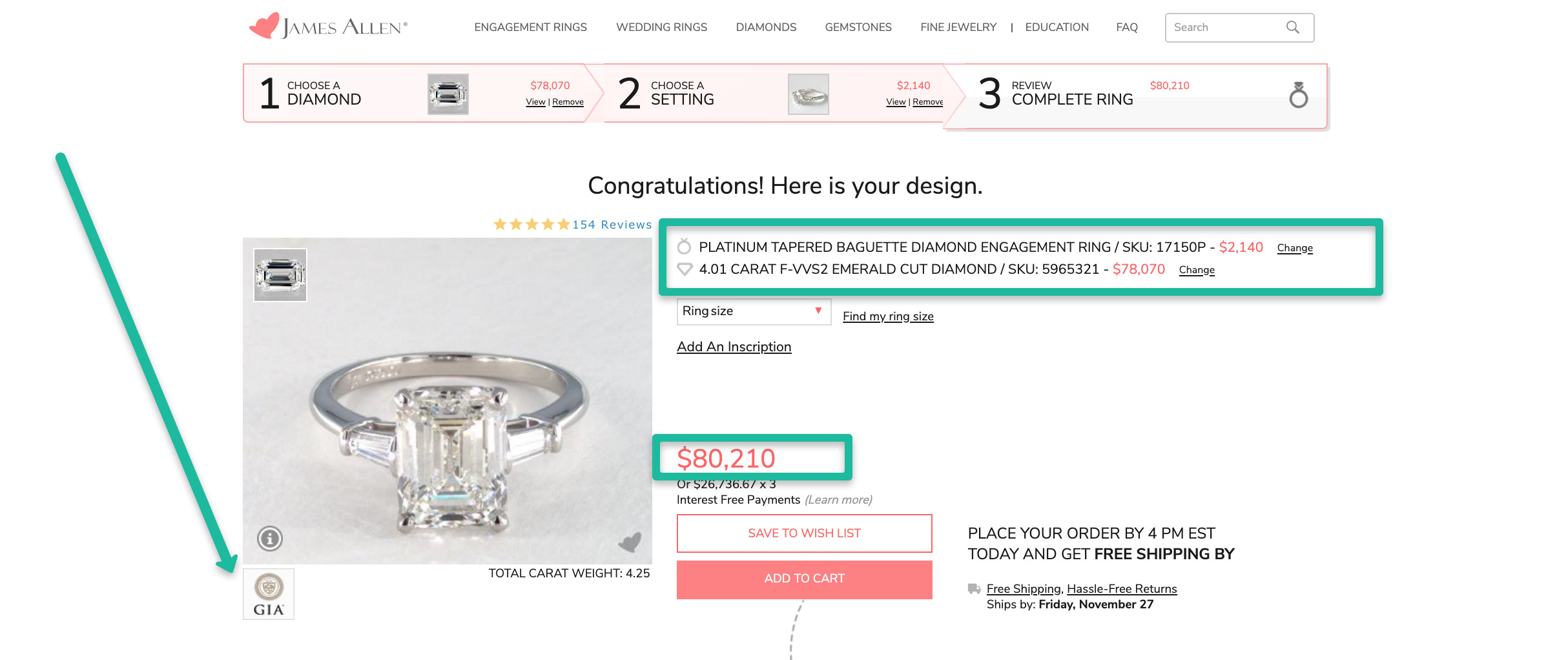1568x660 pixels.
Task: Click the search magnifying glass icon
Action: pyautogui.click(x=1292, y=27)
